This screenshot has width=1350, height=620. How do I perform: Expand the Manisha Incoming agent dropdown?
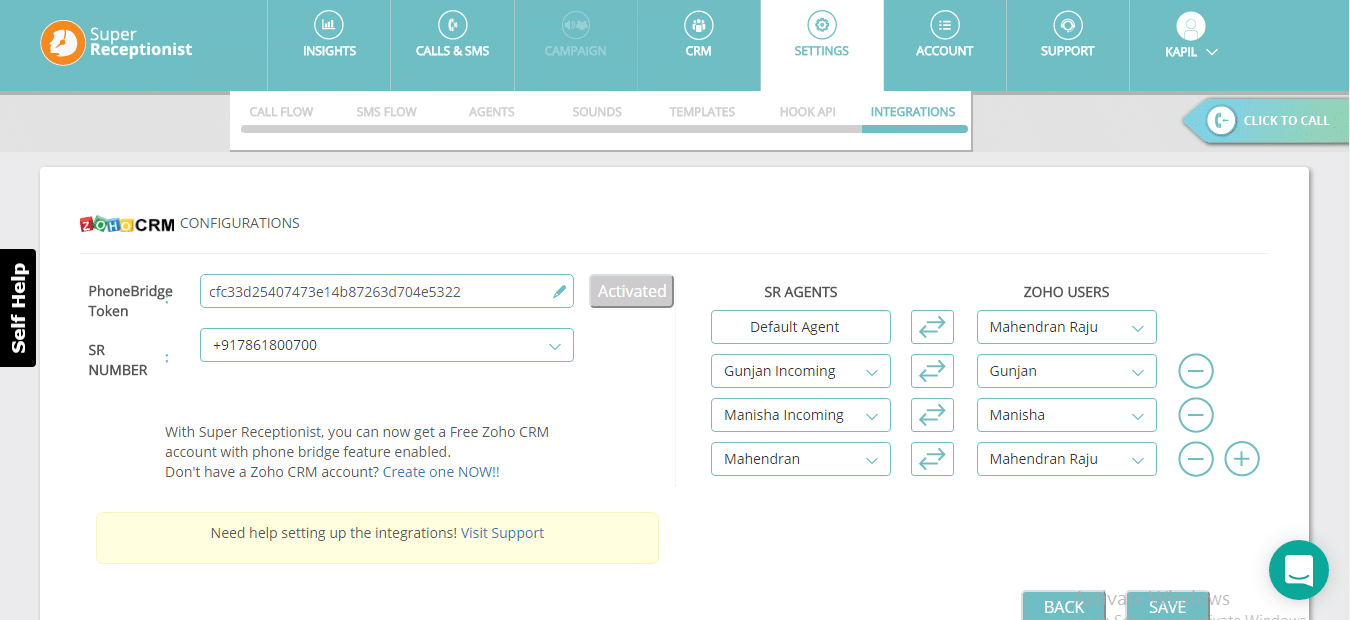tap(801, 415)
